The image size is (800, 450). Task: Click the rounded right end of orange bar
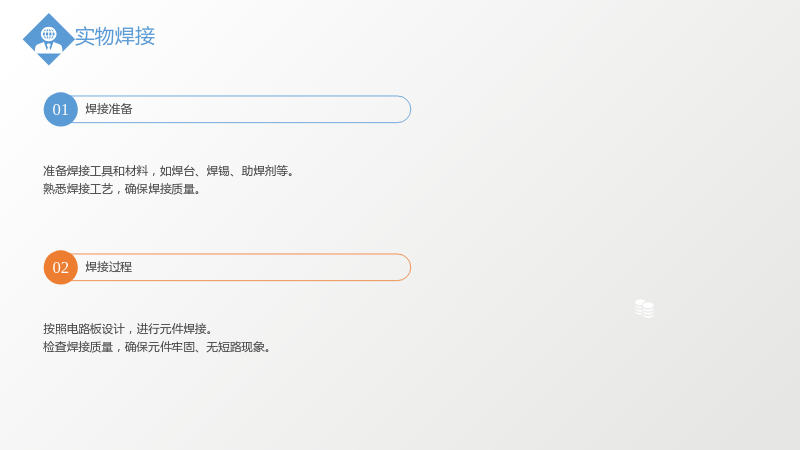404,267
